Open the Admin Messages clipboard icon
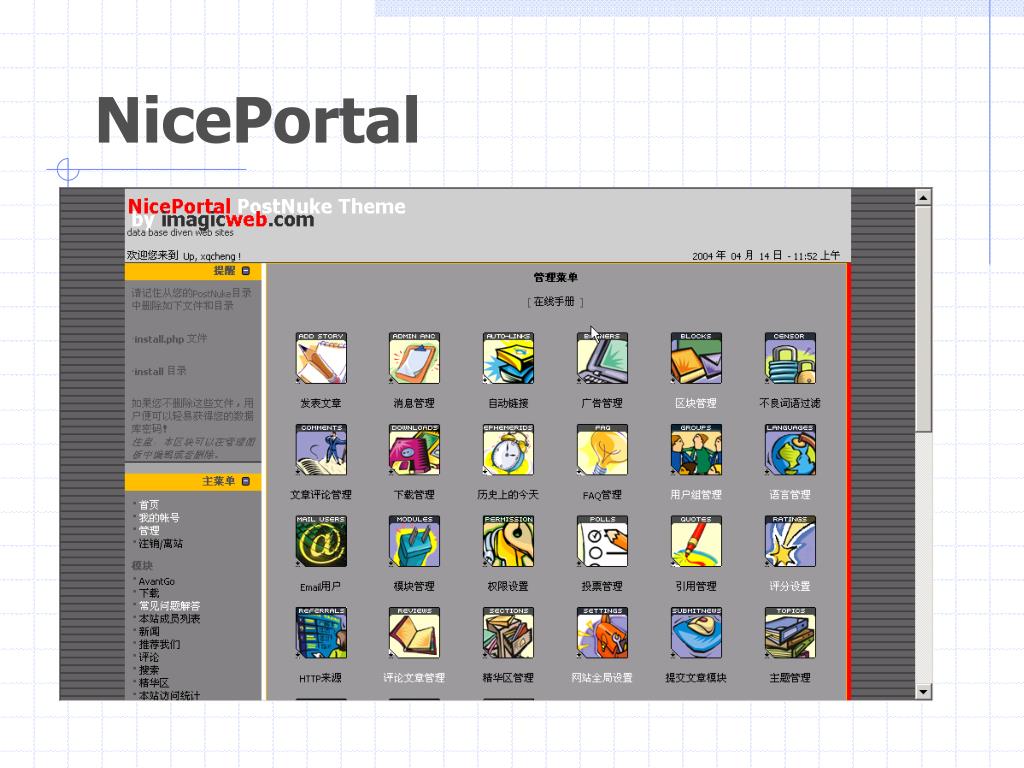 (x=414, y=358)
